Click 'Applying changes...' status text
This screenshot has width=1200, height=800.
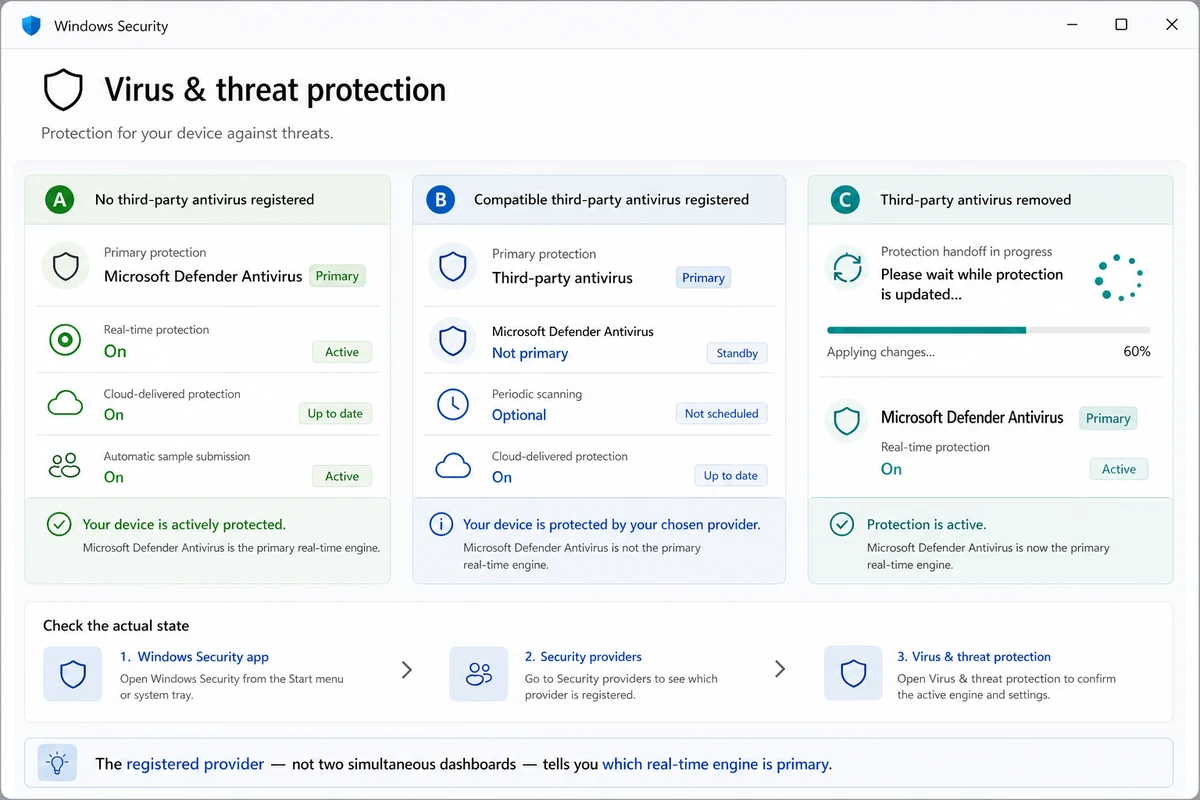pyautogui.click(x=881, y=352)
